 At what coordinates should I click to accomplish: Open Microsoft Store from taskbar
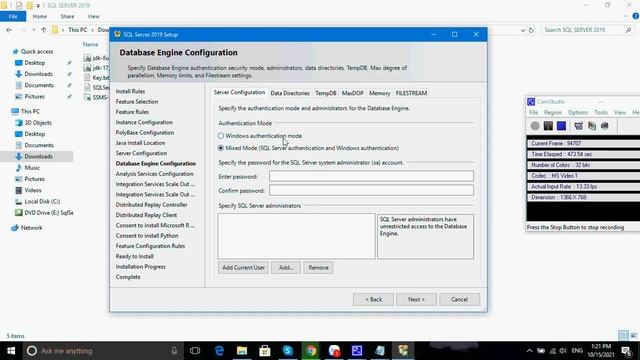coord(265,351)
